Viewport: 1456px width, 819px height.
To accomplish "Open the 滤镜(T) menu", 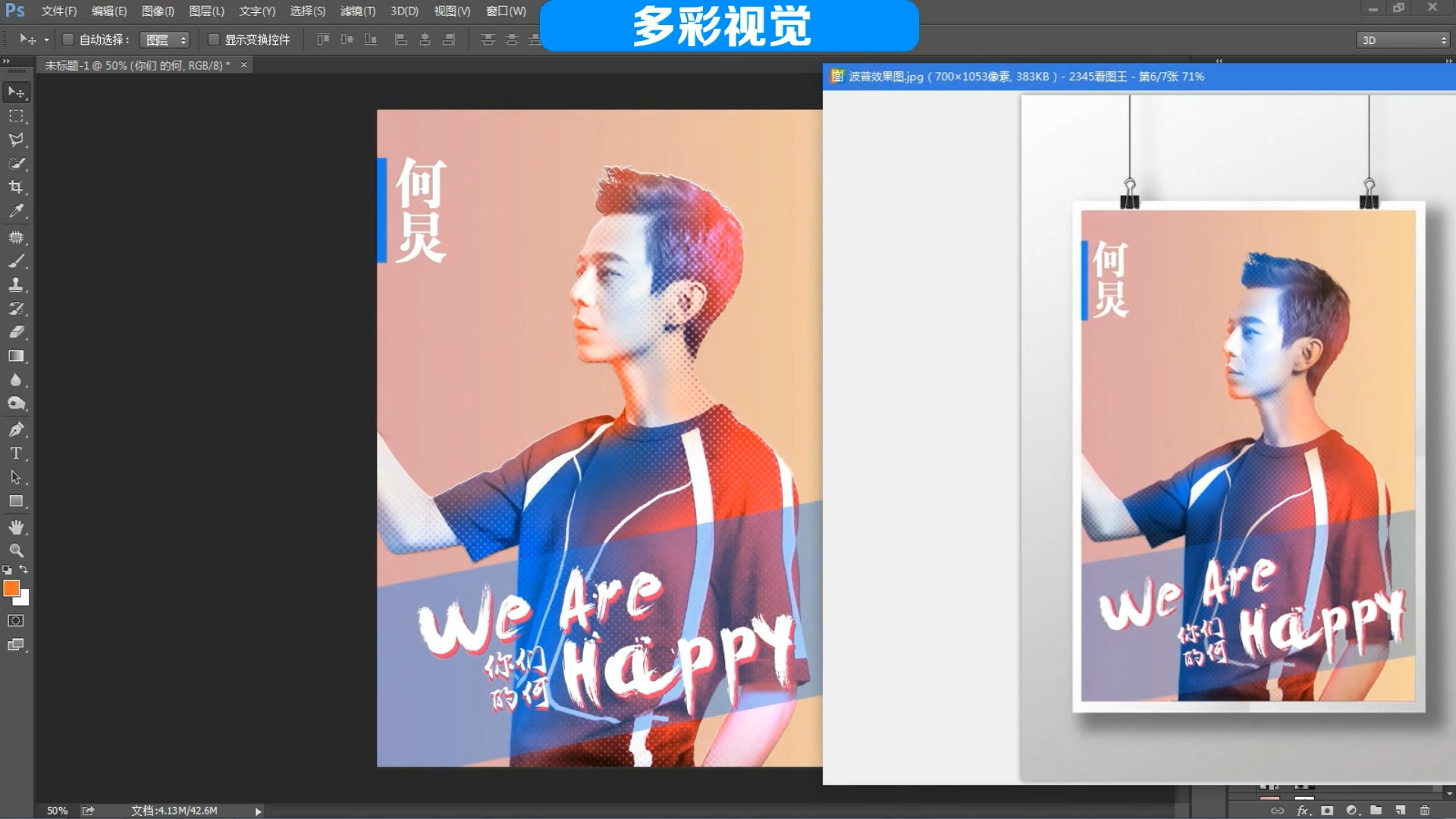I will click(x=357, y=11).
